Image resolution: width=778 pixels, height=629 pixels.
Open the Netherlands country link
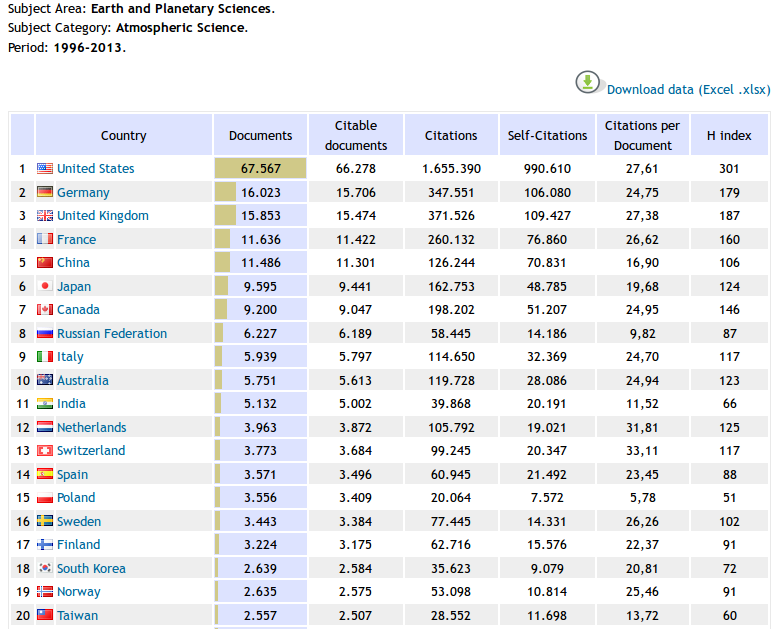[x=91, y=427]
